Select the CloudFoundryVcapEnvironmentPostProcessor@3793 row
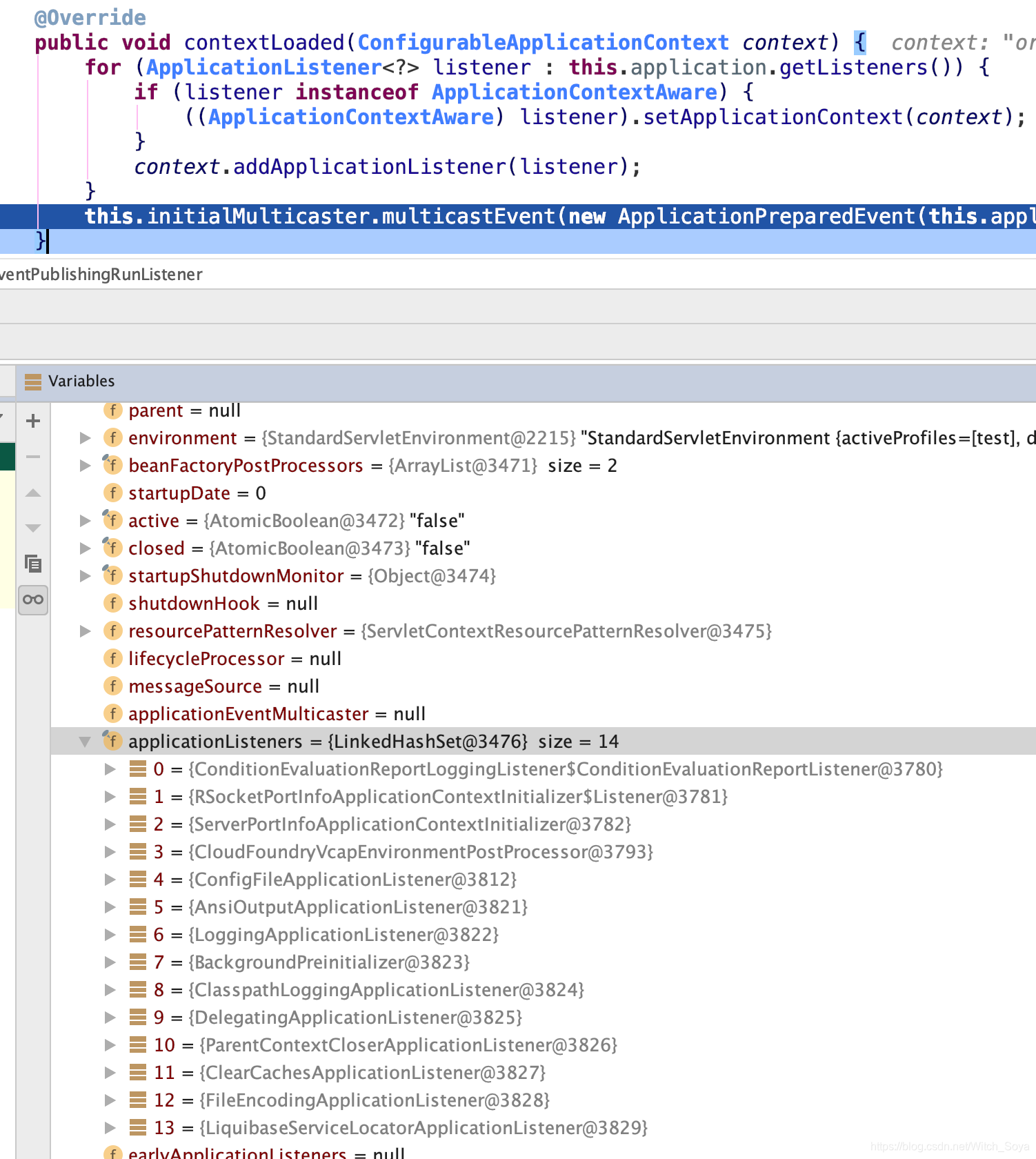Screen dimensions: 1036x1159 click(544, 852)
